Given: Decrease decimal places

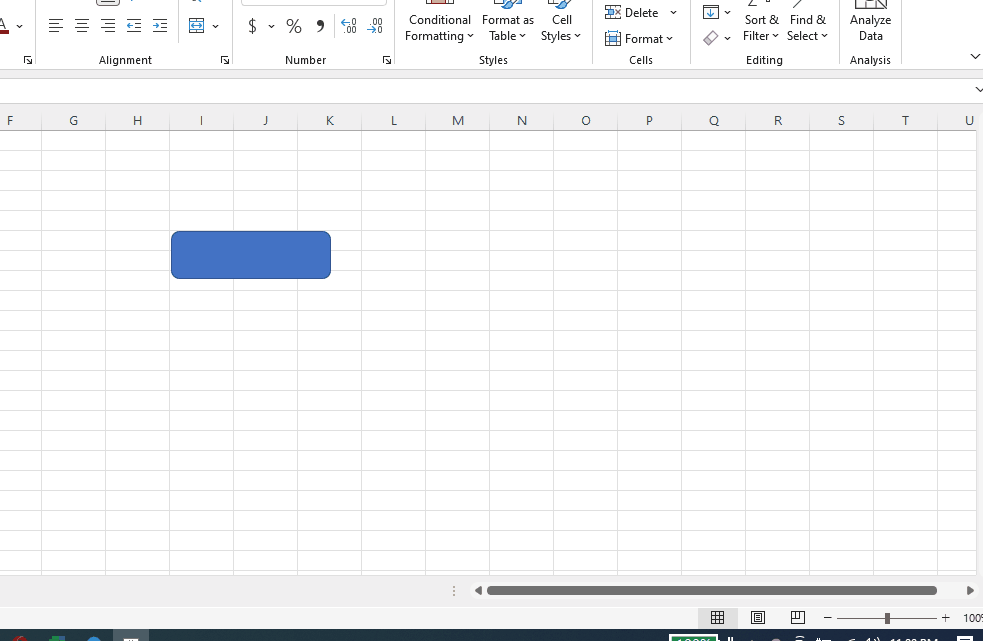Looking at the screenshot, I should pos(374,27).
